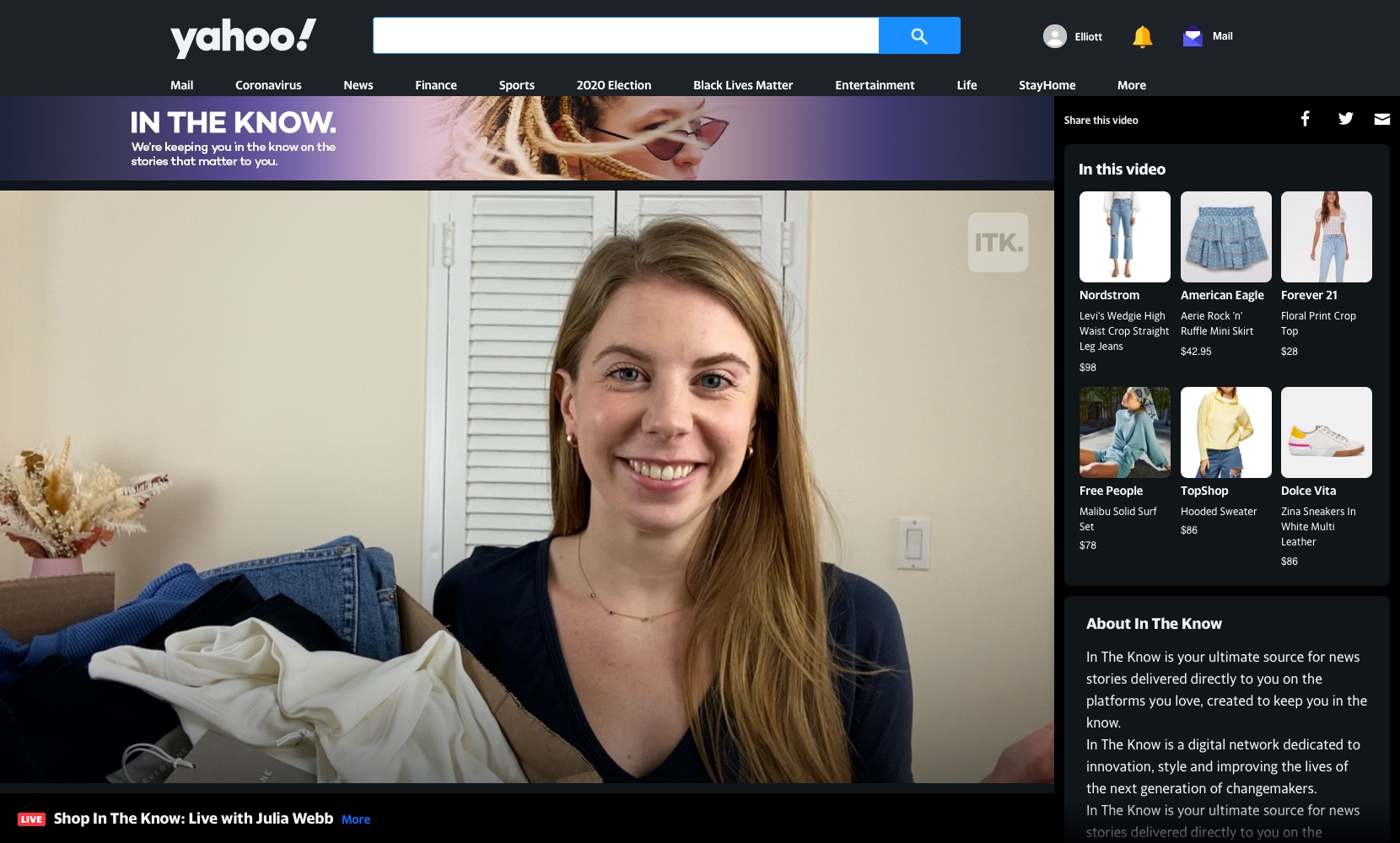Open TopShop hooded sweater image
The image size is (1400, 843).
pos(1226,432)
